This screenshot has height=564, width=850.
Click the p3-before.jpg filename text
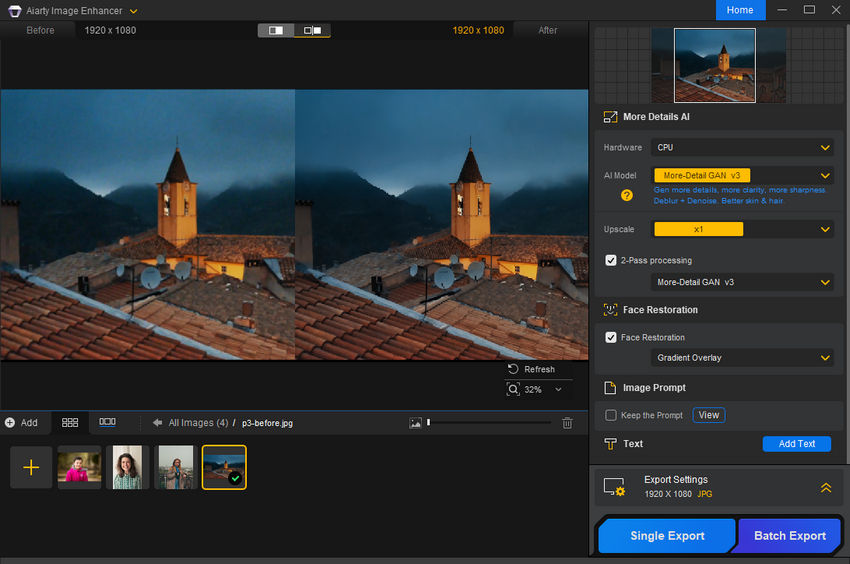point(267,423)
